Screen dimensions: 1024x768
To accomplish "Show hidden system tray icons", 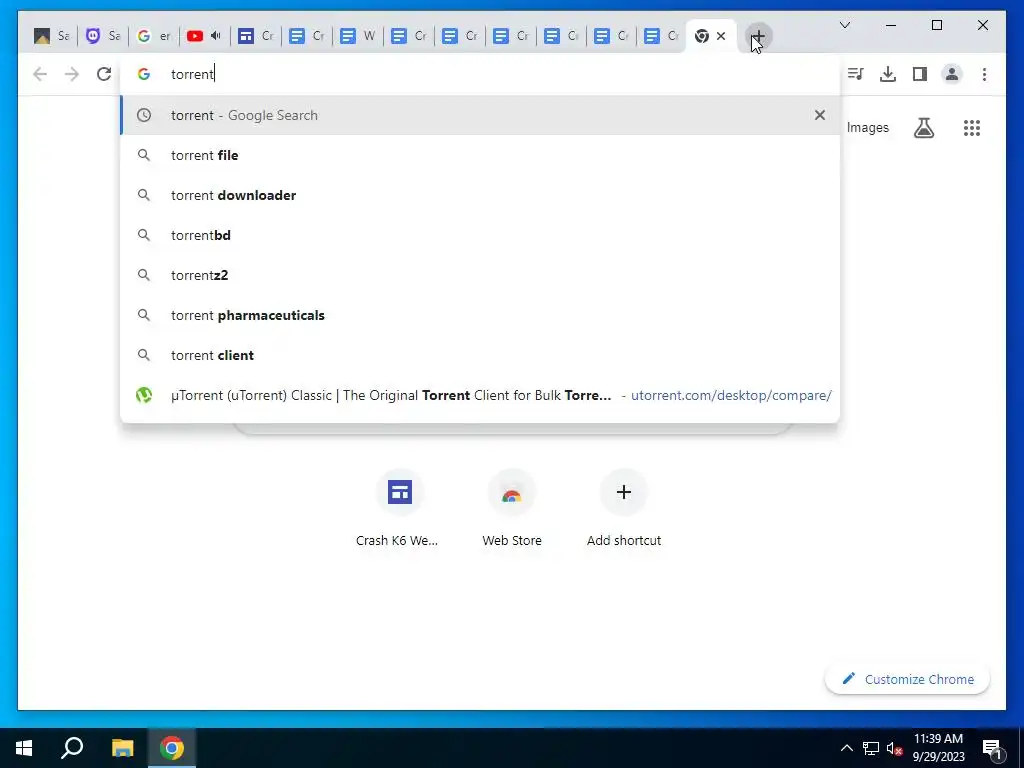I will 846,748.
